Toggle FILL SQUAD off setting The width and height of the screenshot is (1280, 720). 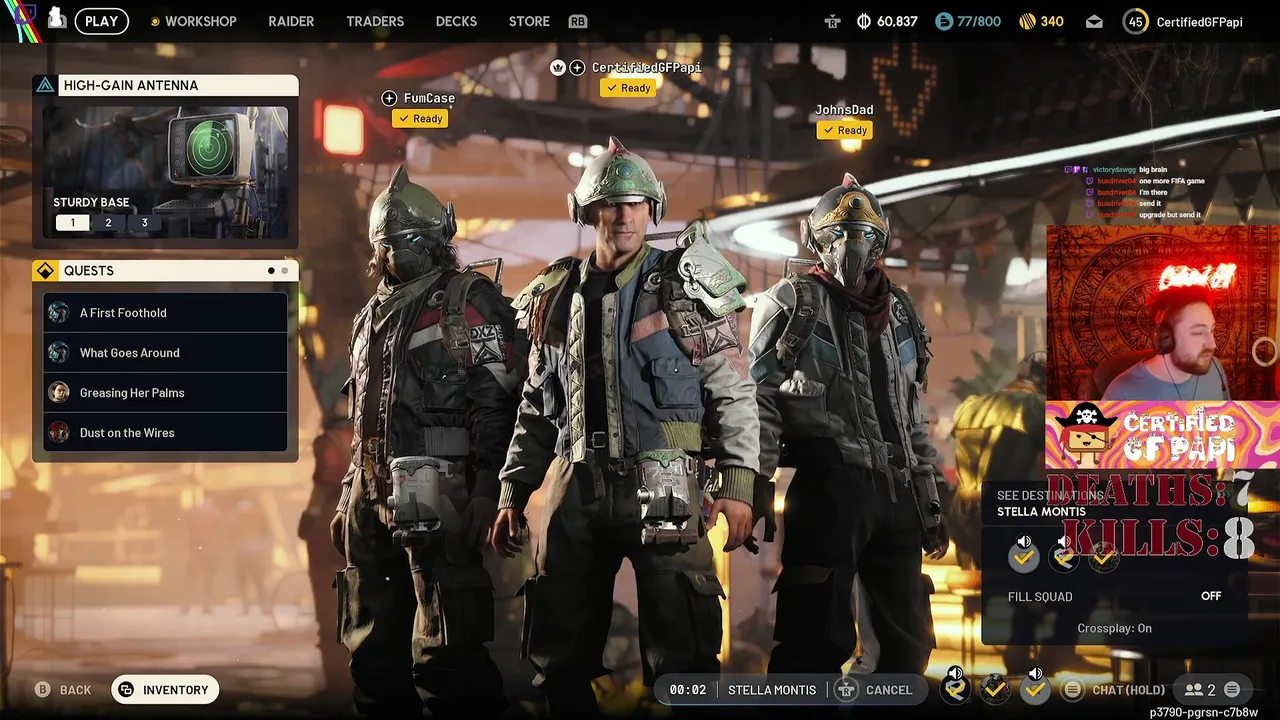pos(1114,596)
